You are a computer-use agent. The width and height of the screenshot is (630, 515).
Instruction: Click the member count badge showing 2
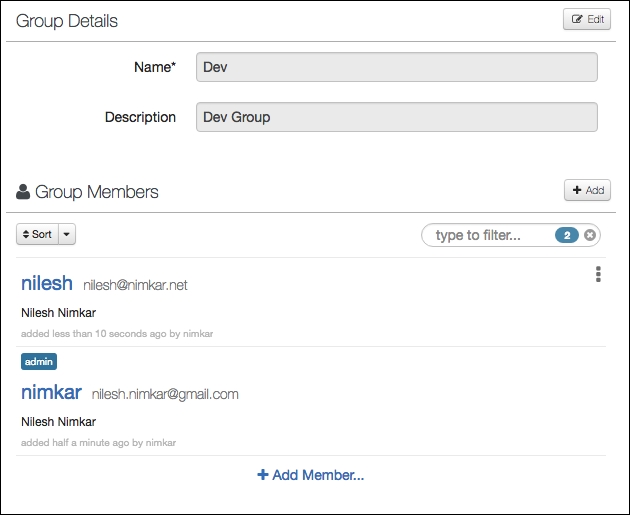[x=567, y=235]
